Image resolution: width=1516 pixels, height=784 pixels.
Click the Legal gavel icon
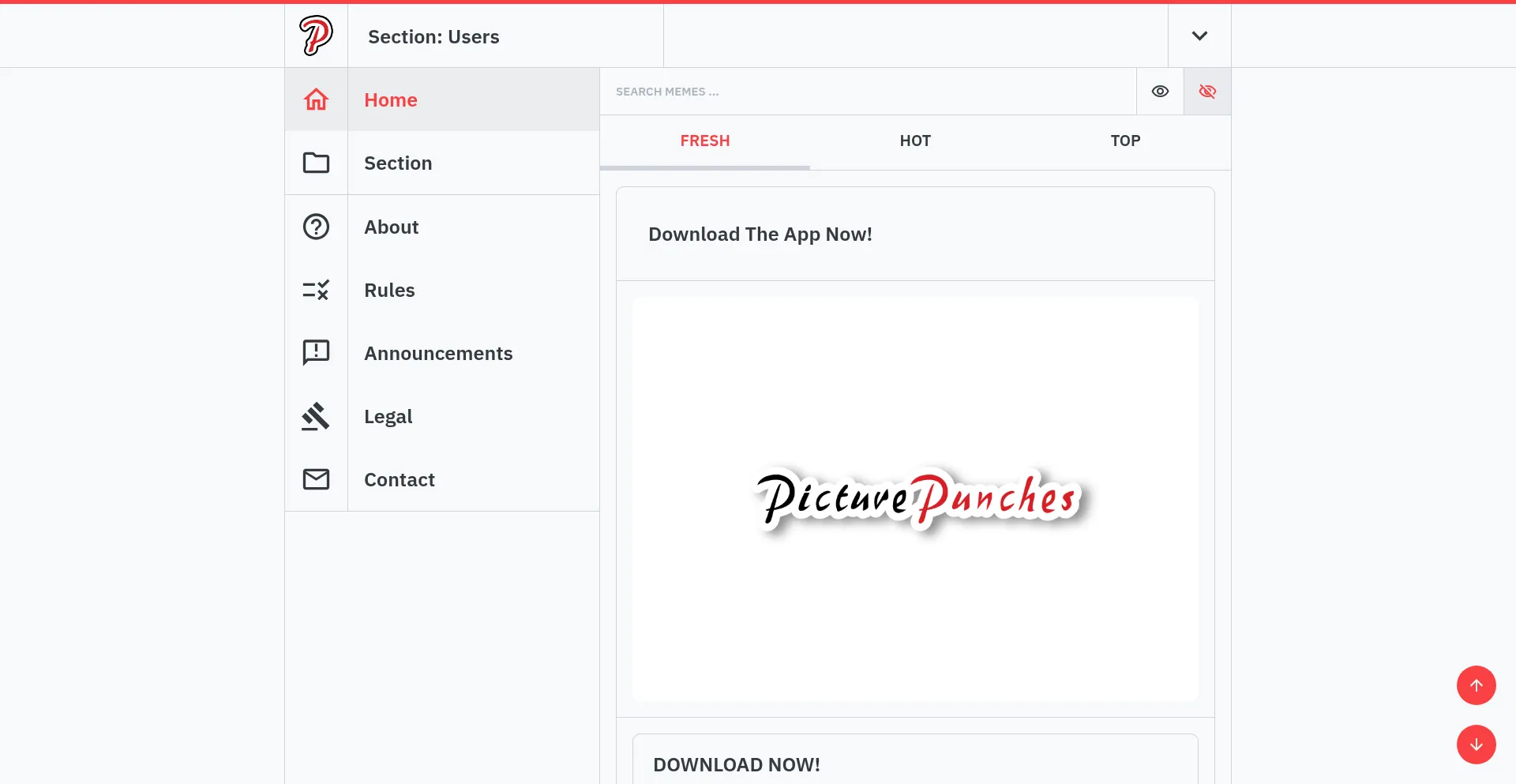(316, 416)
